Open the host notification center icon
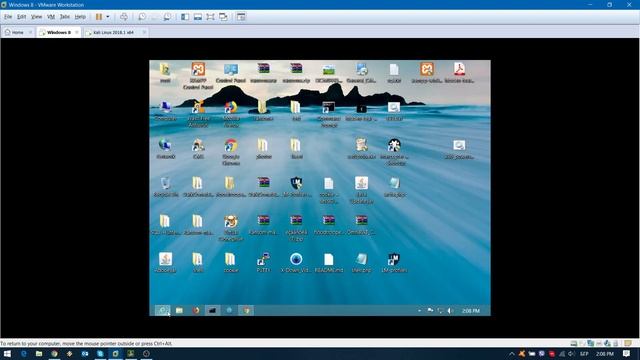The width and height of the screenshot is (640, 360). pos(627,353)
